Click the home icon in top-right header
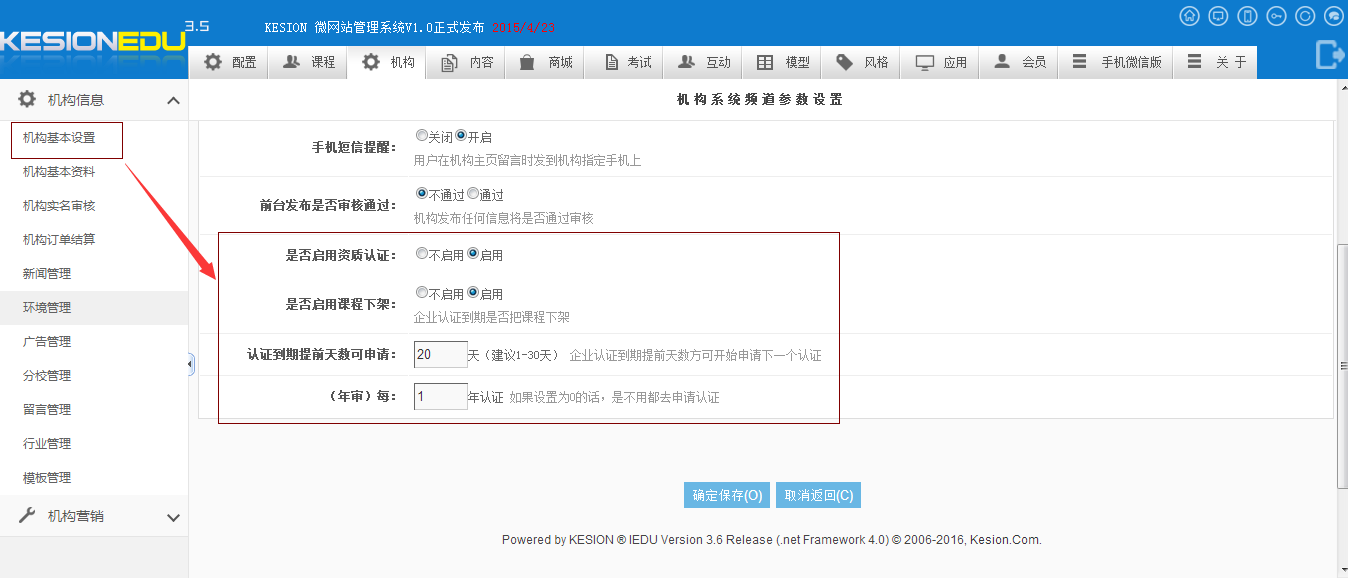 pyautogui.click(x=1190, y=16)
